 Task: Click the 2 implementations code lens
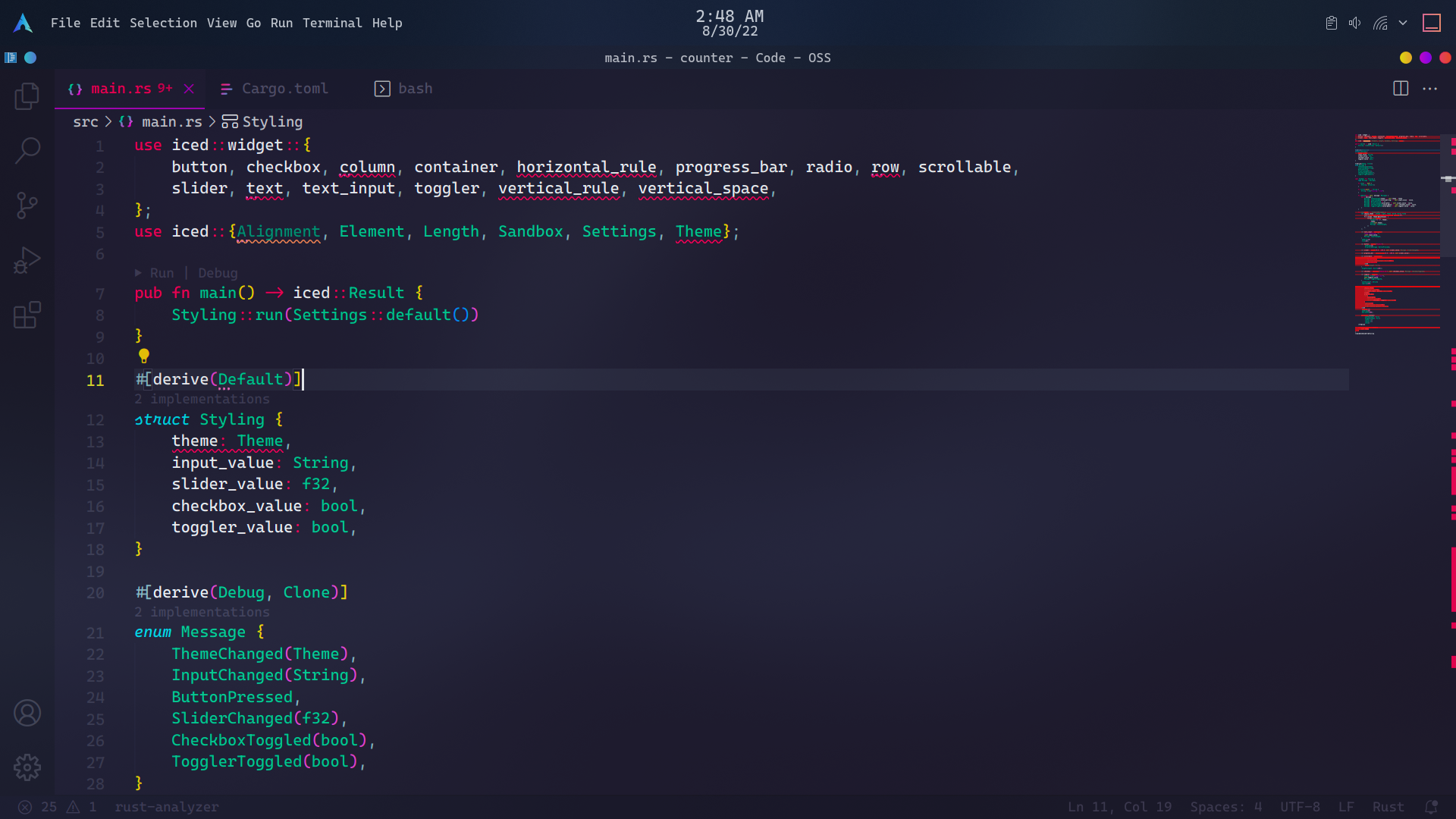tap(202, 399)
